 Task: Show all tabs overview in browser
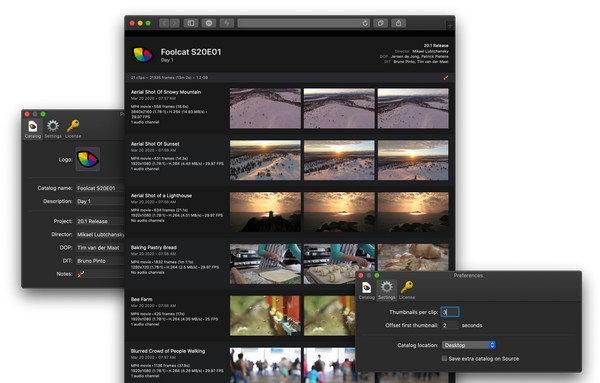point(380,23)
